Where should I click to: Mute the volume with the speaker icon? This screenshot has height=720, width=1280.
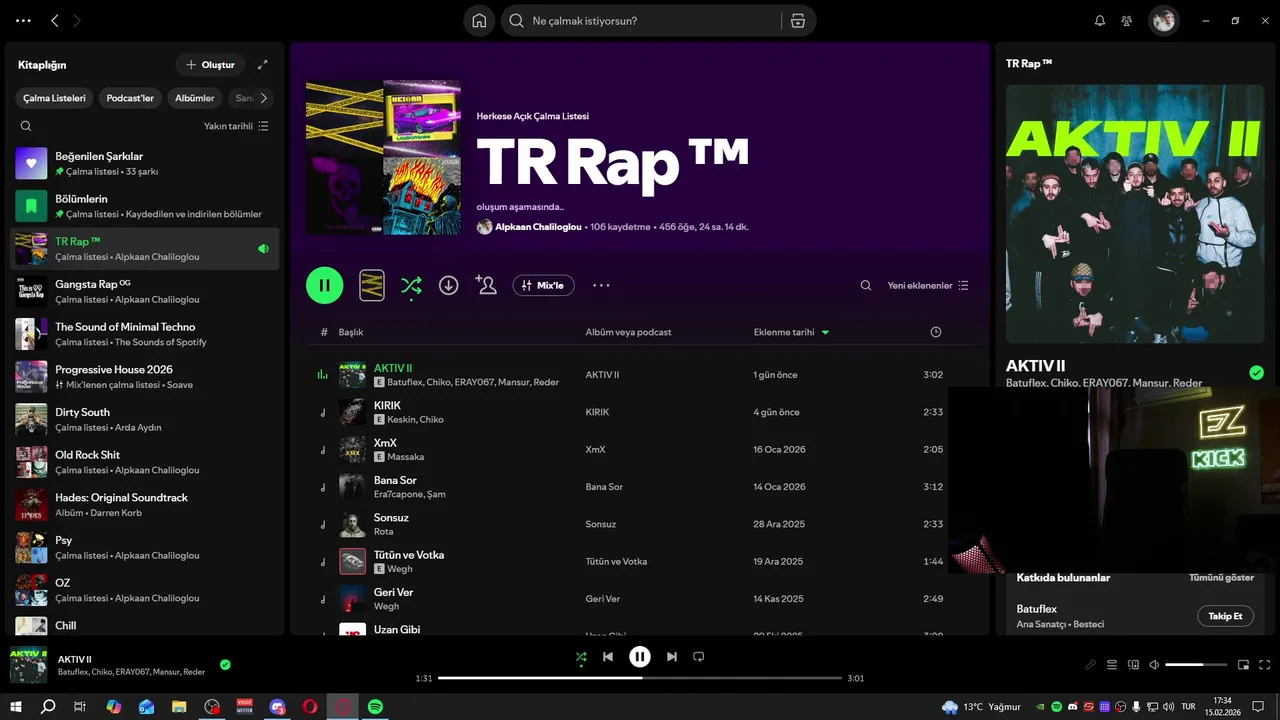[x=1154, y=665]
